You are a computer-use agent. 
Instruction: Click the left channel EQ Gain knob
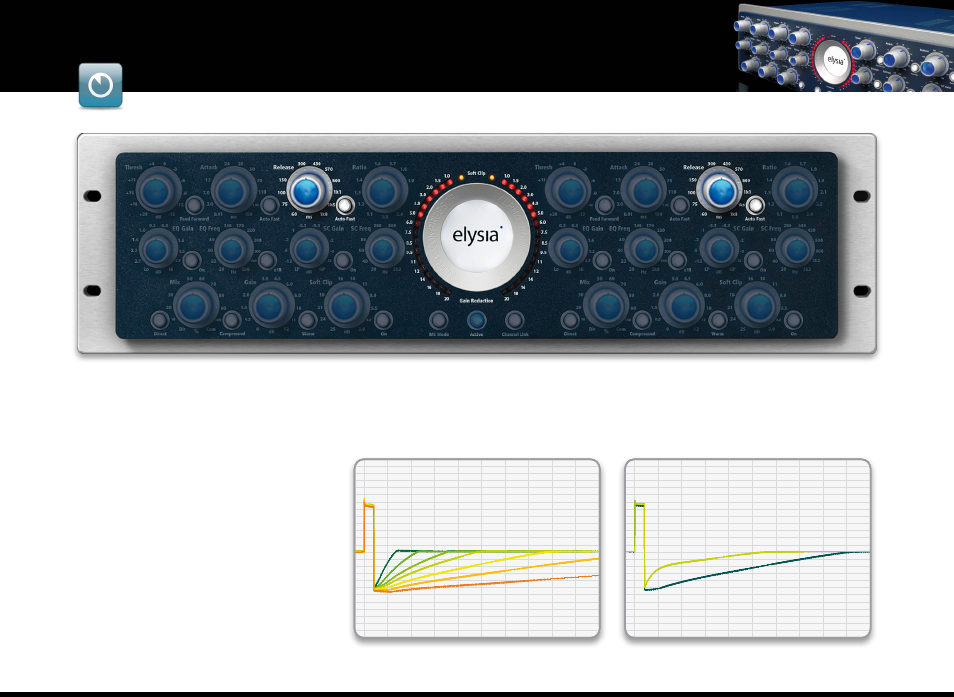157,249
